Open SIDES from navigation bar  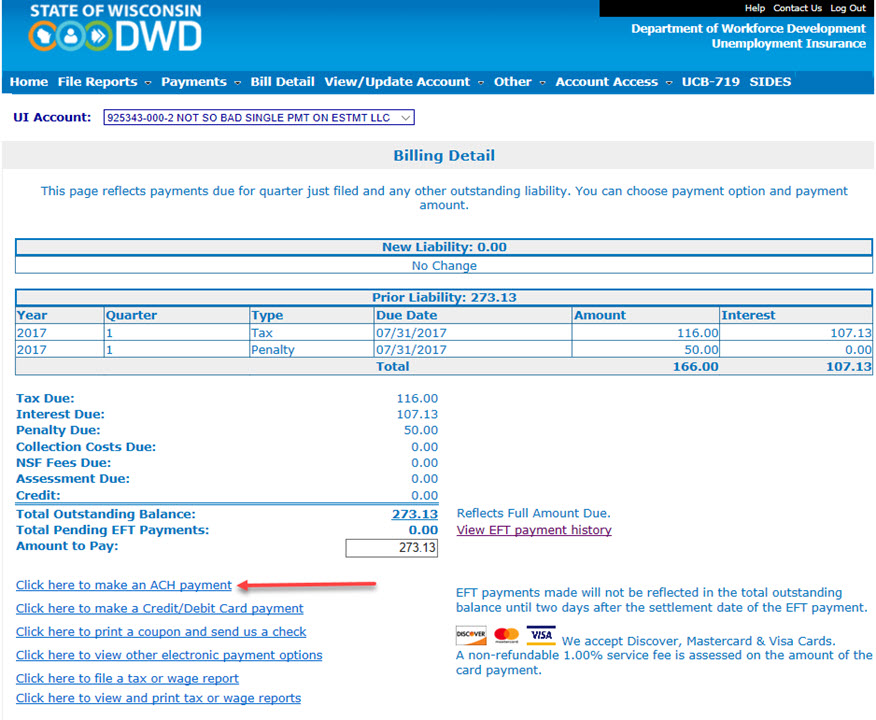pyautogui.click(x=770, y=82)
